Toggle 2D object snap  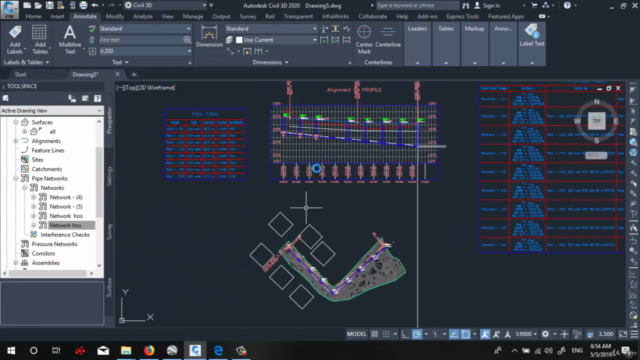coord(465,334)
